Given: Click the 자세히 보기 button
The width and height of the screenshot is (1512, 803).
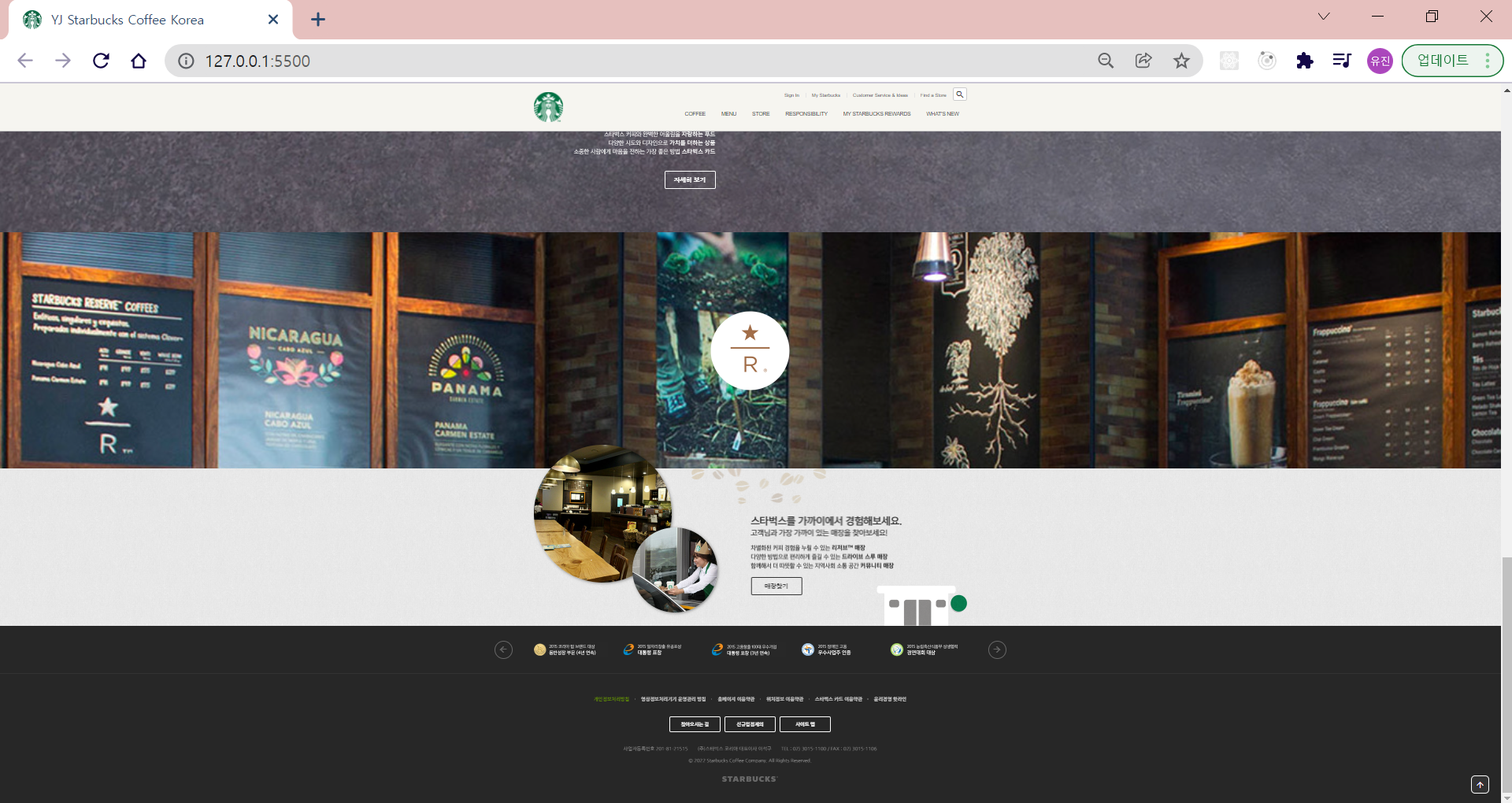Looking at the screenshot, I should (x=690, y=179).
